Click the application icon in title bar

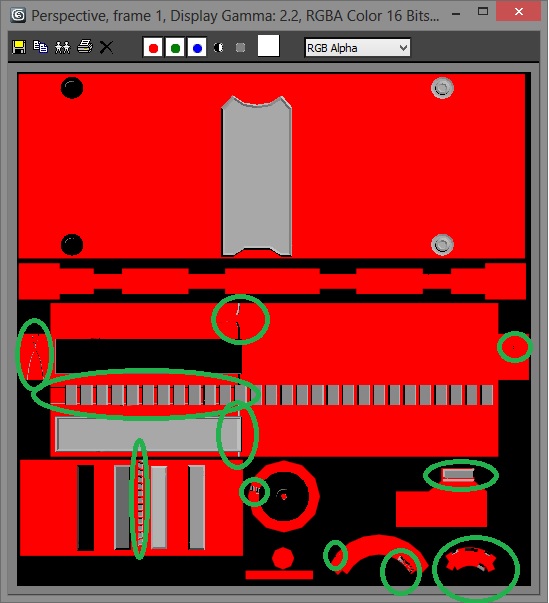(18, 15)
